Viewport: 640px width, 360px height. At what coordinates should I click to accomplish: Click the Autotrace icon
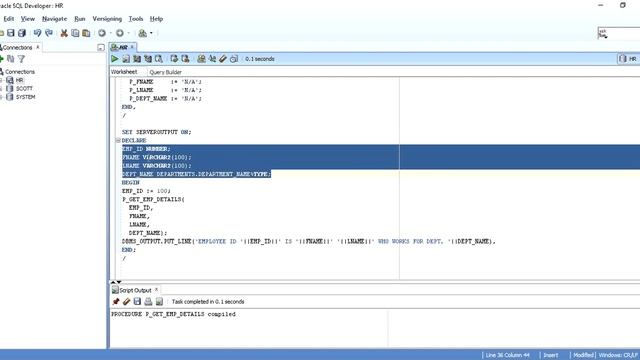[x=148, y=59]
